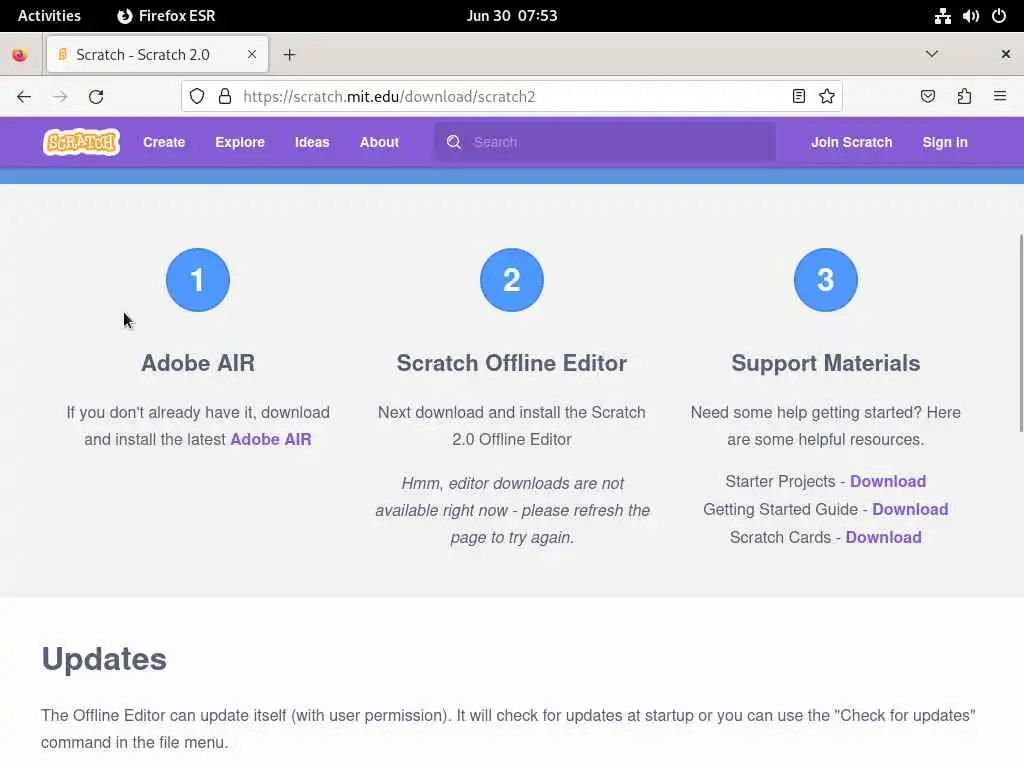Click the Firefox ESR app menu
Image resolution: width=1024 pixels, height=768 pixels.
point(166,16)
